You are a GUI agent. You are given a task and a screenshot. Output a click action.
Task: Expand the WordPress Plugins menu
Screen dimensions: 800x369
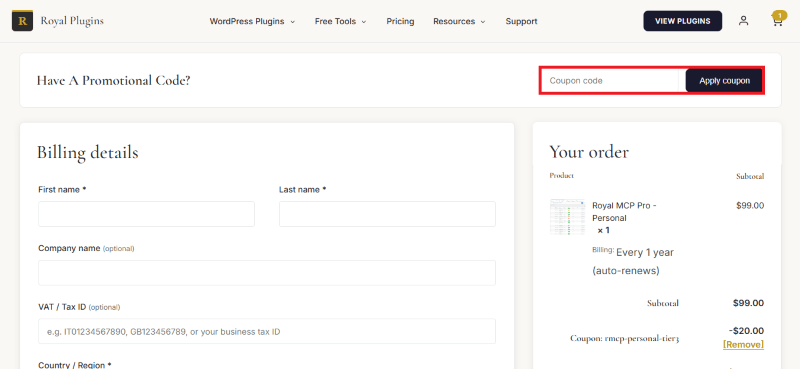pyautogui.click(x=252, y=21)
